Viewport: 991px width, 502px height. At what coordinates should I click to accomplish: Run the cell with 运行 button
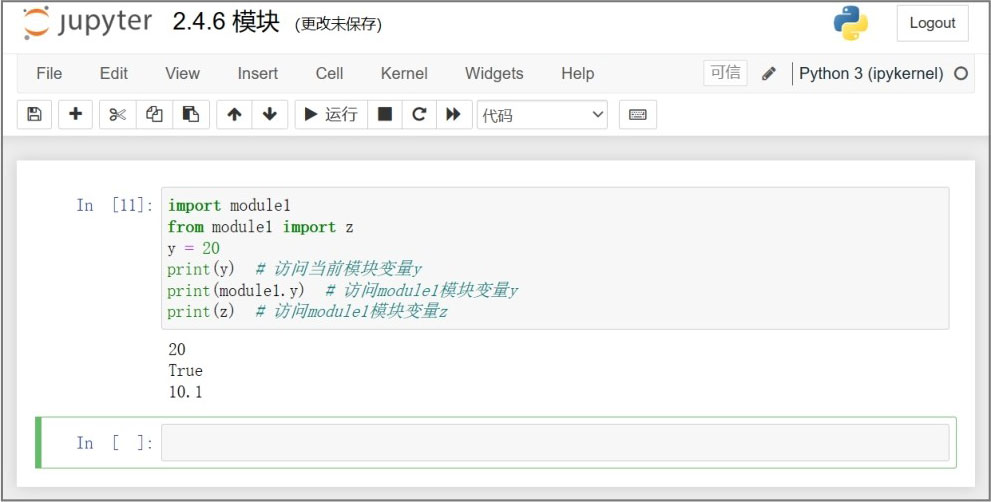coord(331,114)
